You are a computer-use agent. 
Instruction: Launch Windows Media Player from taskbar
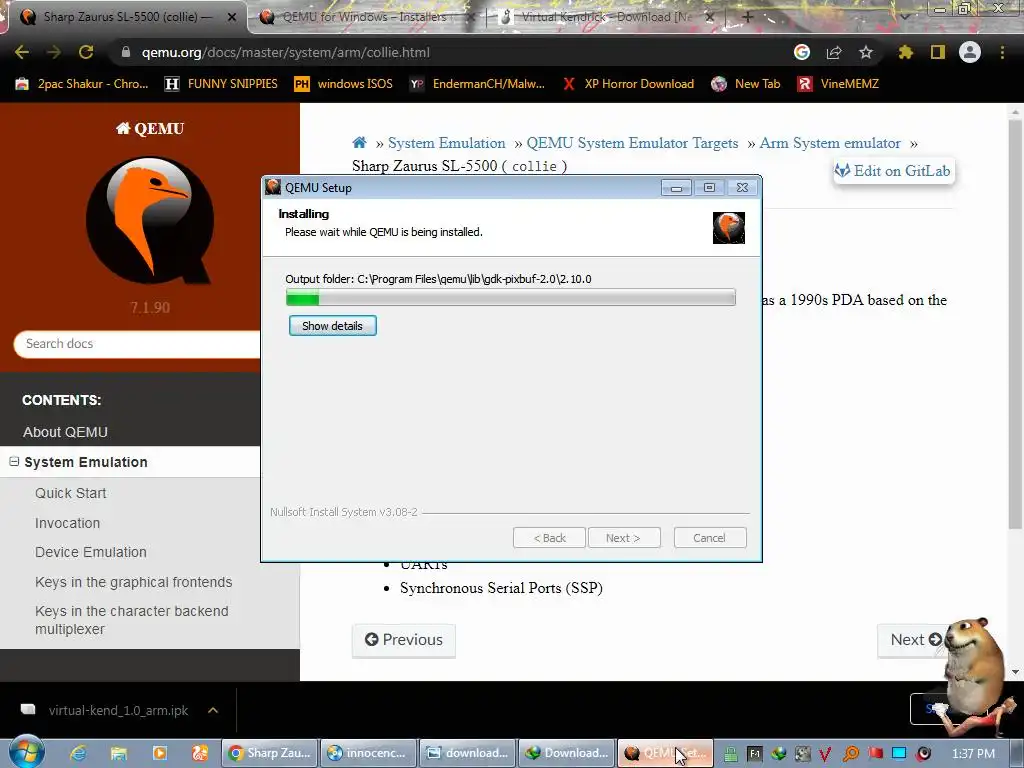pyautogui.click(x=159, y=753)
